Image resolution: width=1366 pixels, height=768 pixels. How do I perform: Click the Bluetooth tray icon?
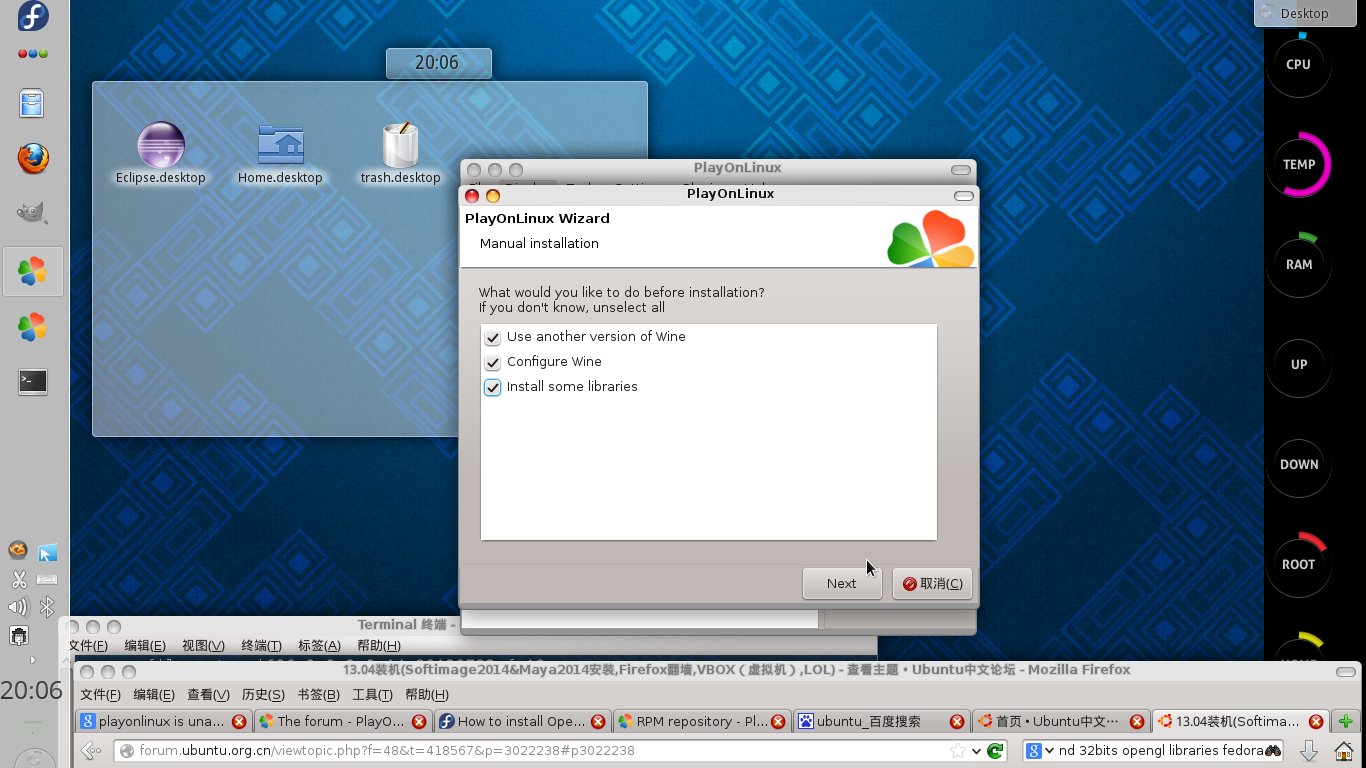pos(47,606)
